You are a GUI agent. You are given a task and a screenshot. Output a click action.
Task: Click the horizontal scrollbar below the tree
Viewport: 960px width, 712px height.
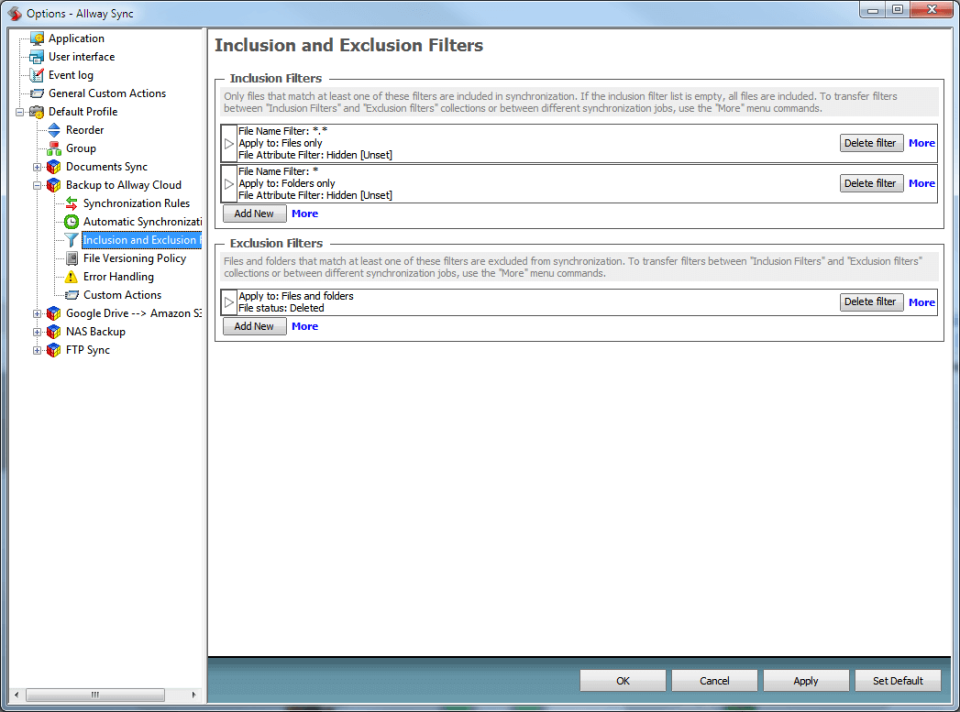[96, 694]
